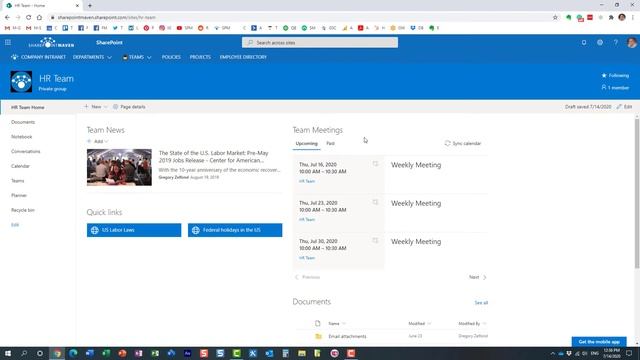The height and width of the screenshot is (360, 640).
Task: Open the Labor Market news thumbnail
Action: tap(119, 167)
